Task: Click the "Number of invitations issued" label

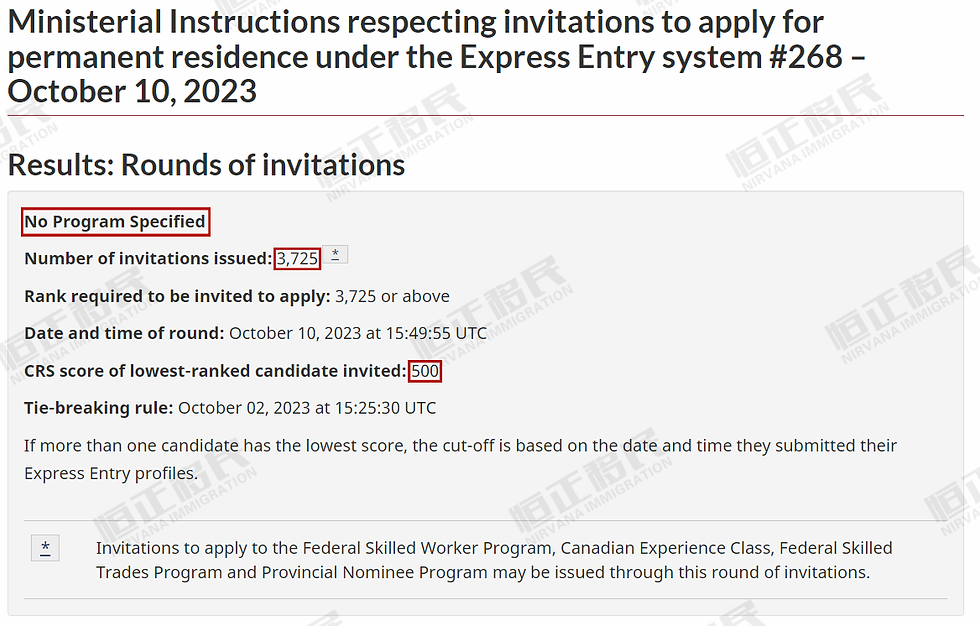Action: click(148, 259)
